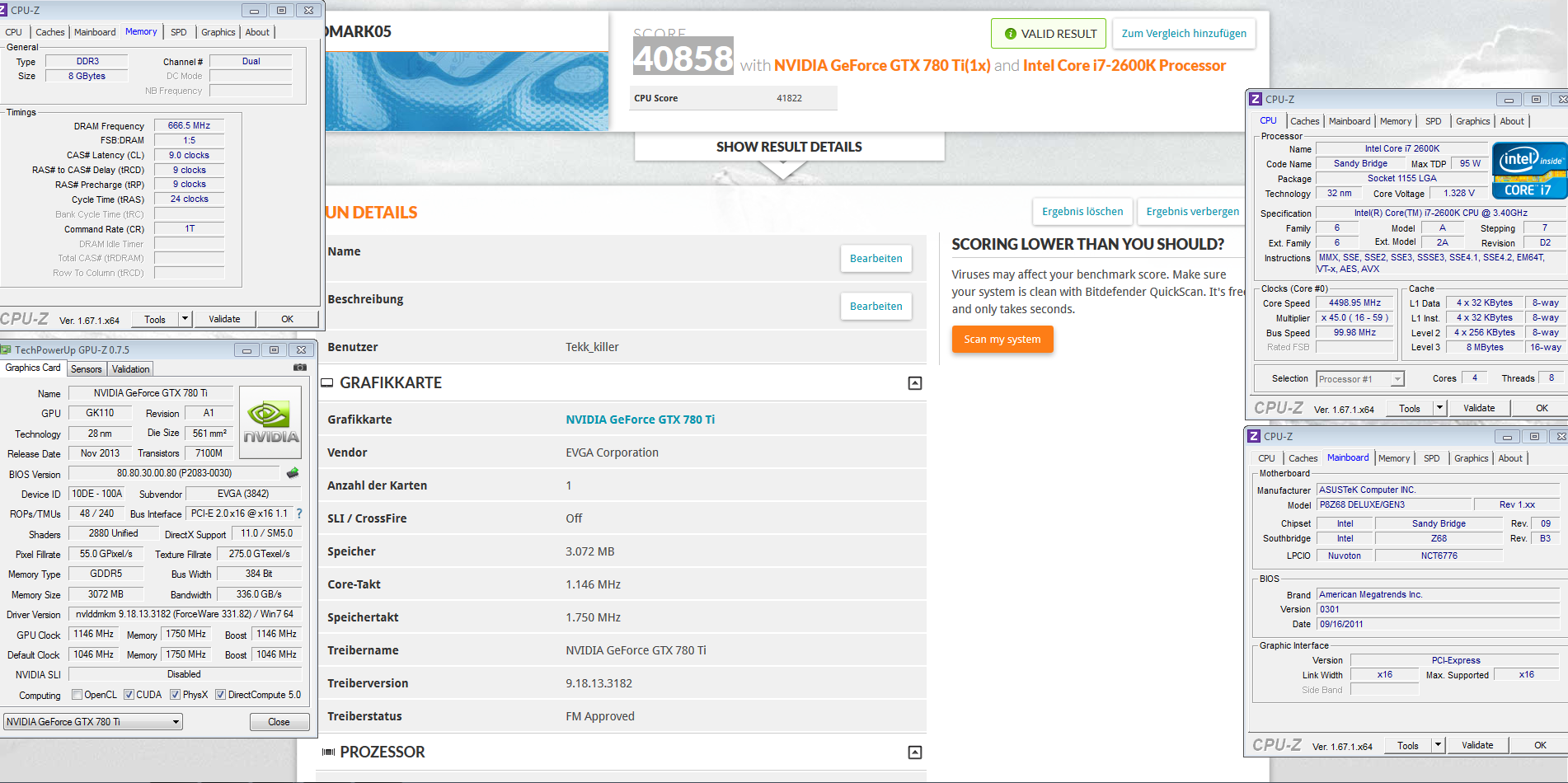Image resolution: width=1568 pixels, height=783 pixels.
Task: Click the GPU-Z screenshot camera icon
Action: pos(300,368)
